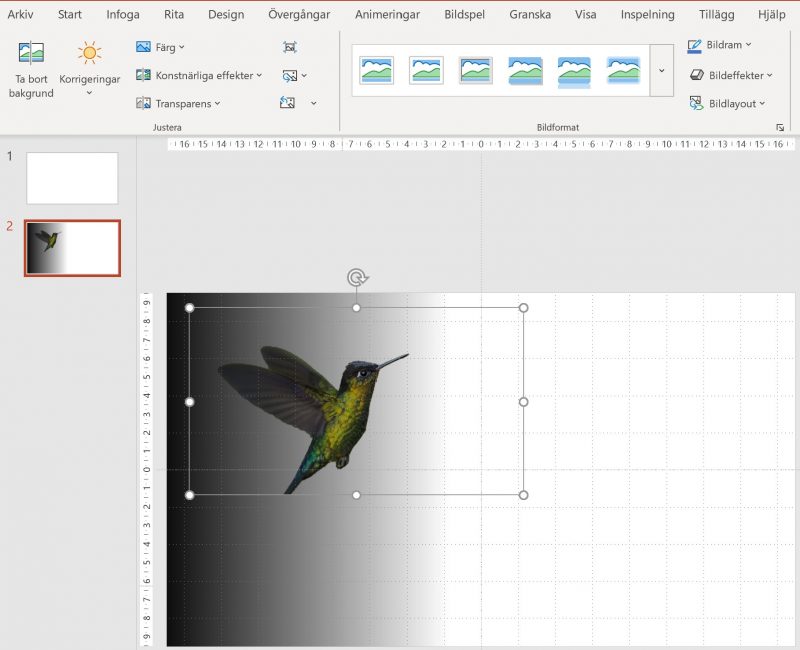800x650 pixels.
Task: Select slide 1 thumbnail
Action: [x=72, y=178]
